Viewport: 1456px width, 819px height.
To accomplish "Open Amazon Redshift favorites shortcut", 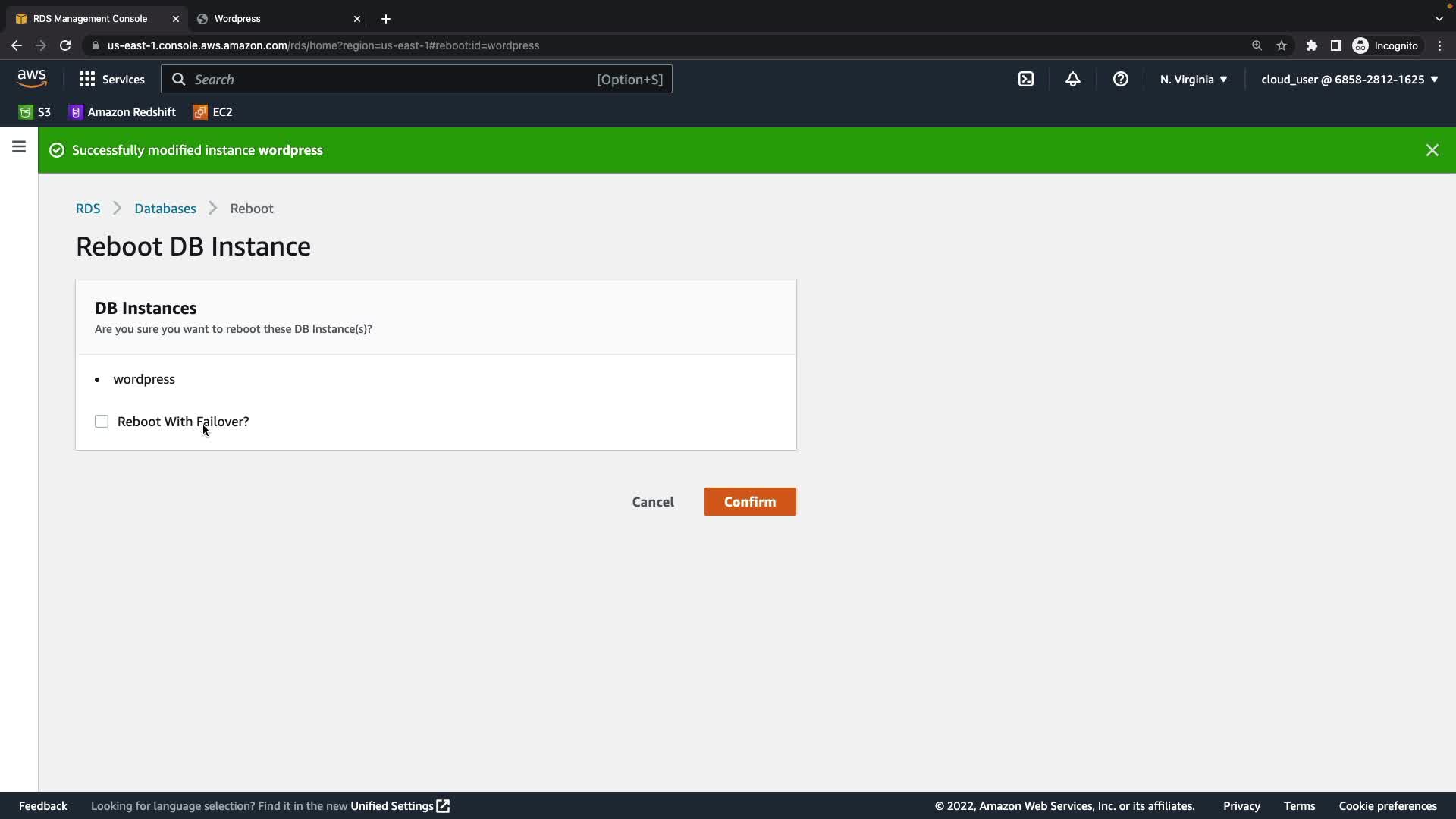I will coord(122,111).
